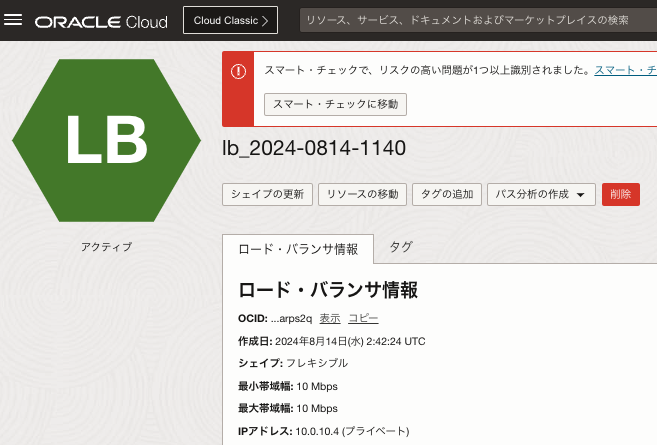Select the smart check risk warning message
Image resolution: width=657 pixels, height=445 pixels.
pos(427,70)
